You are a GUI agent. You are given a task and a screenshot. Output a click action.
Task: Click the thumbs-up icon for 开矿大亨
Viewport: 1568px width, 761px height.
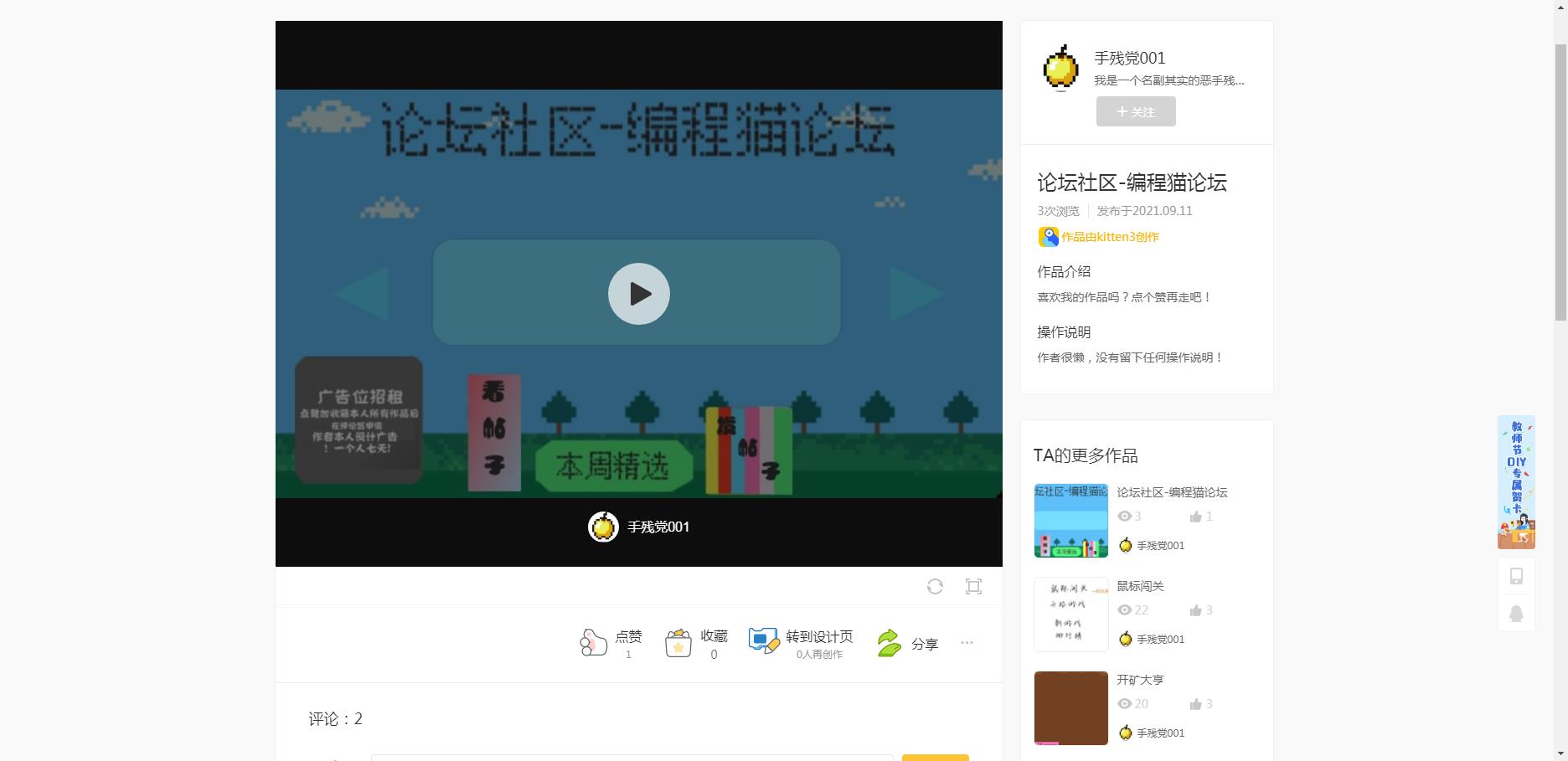[x=1195, y=704]
